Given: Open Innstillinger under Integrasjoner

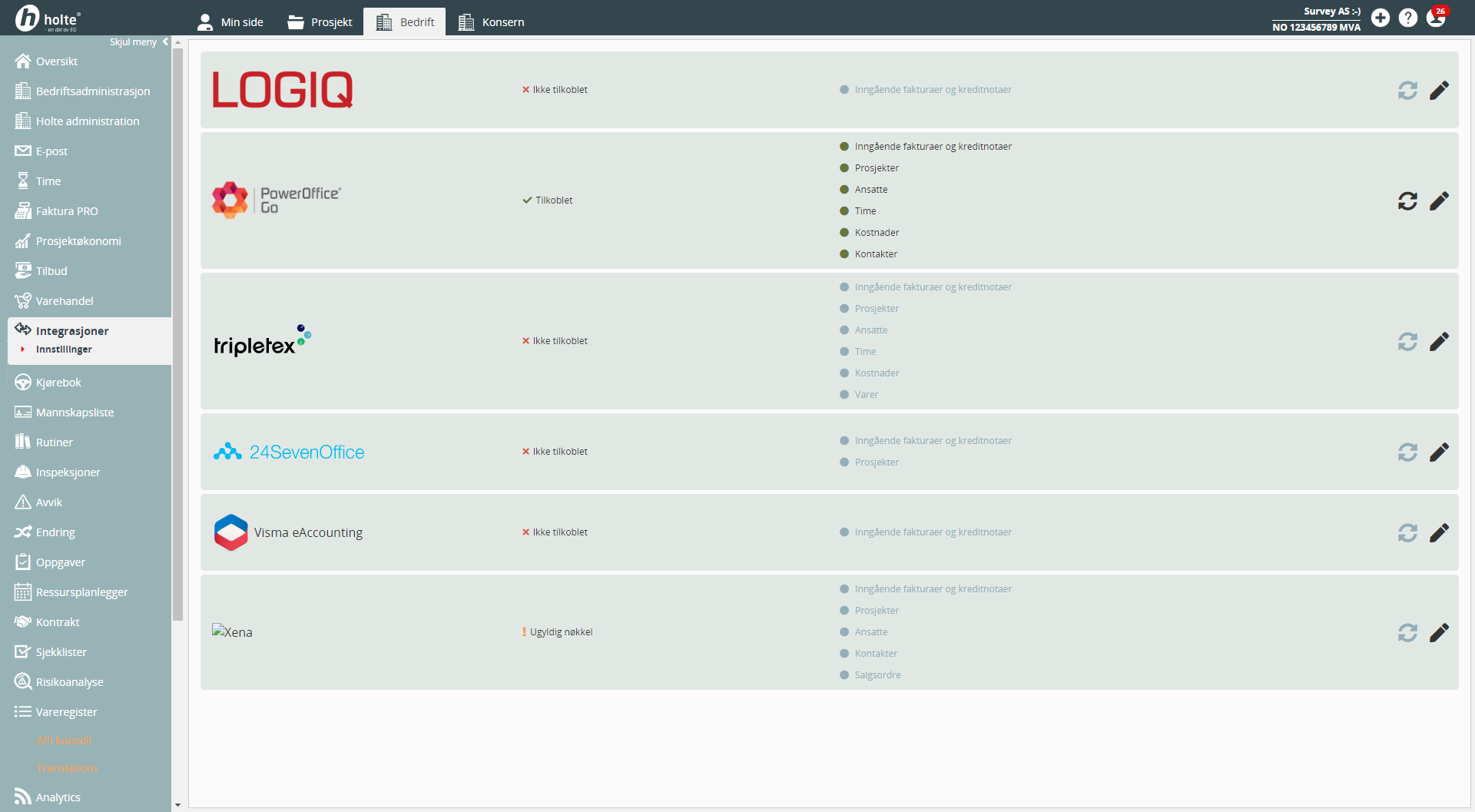Looking at the screenshot, I should 64,350.
